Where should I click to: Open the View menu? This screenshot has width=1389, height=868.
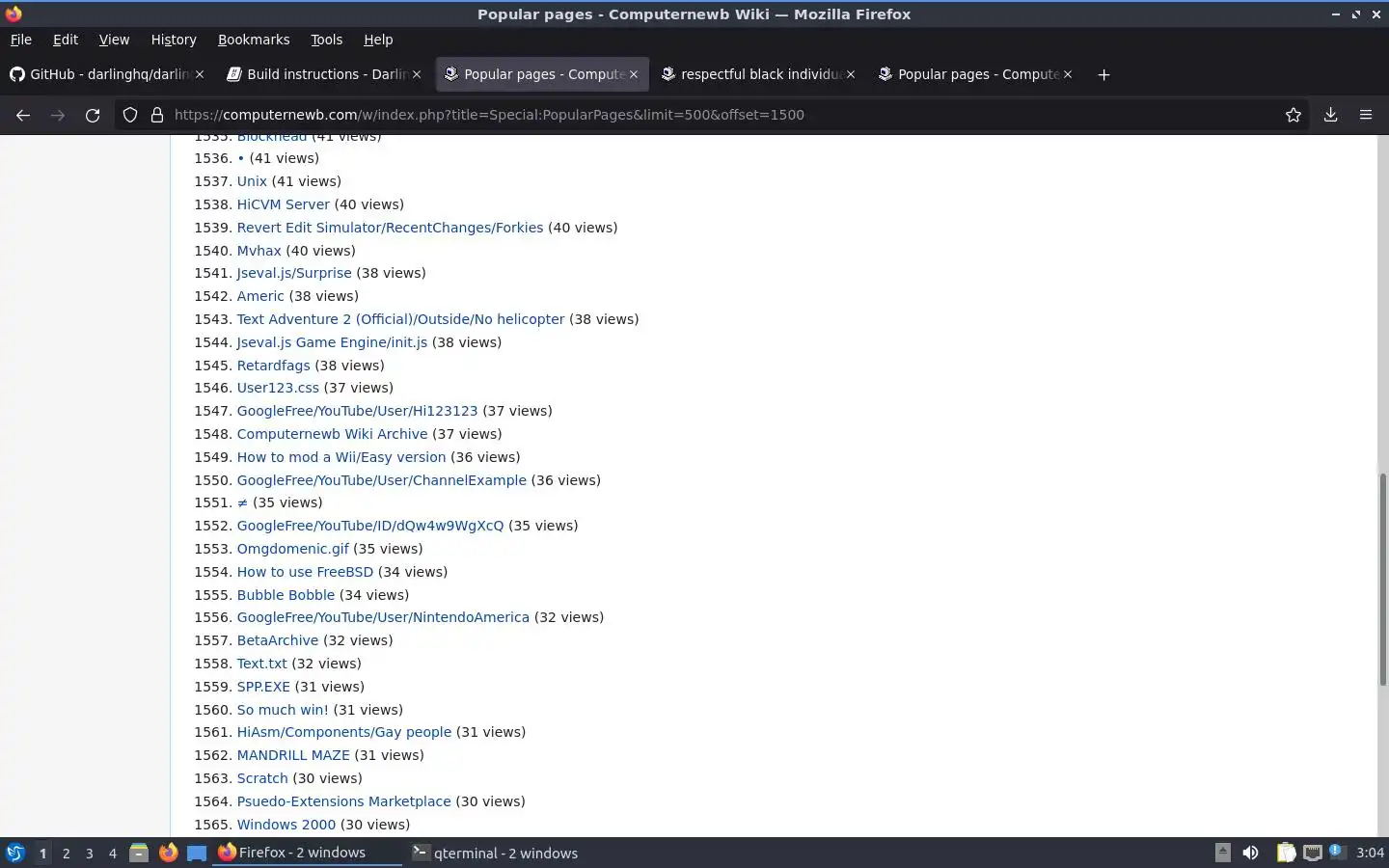114,40
